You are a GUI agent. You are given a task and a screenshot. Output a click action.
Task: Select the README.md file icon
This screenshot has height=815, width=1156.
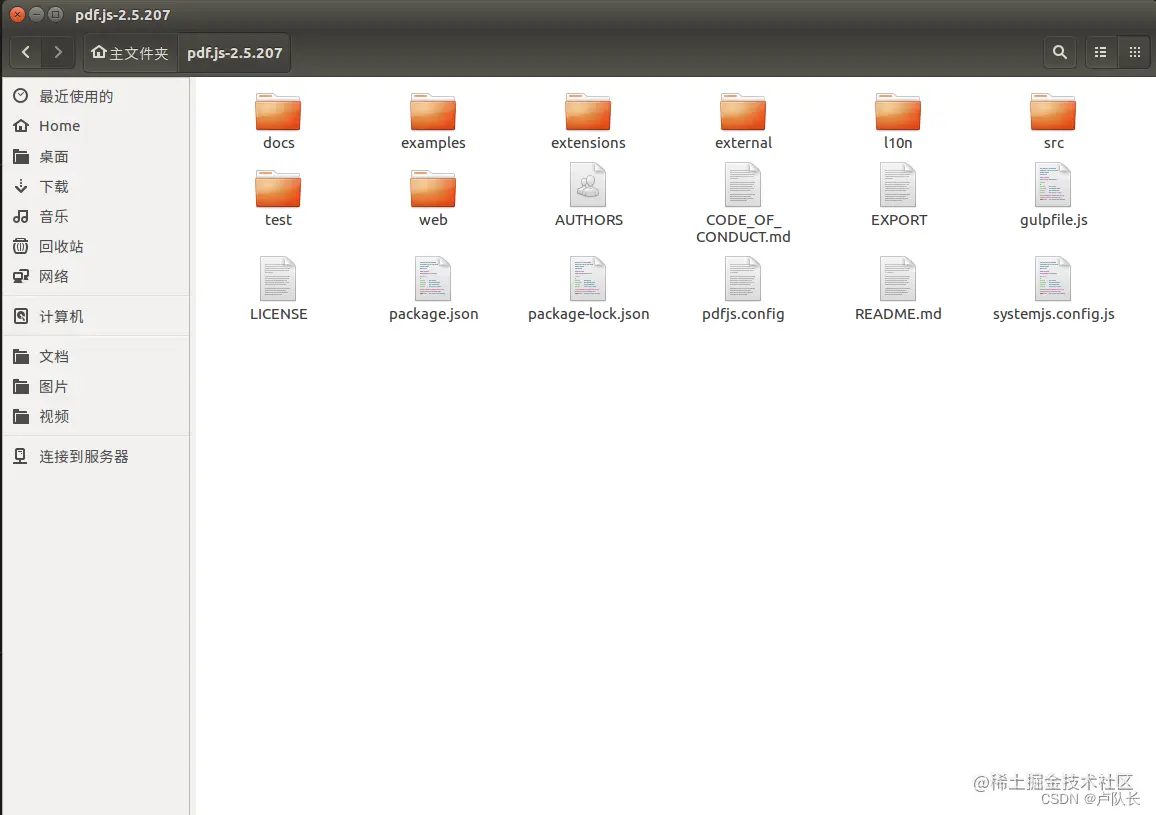[x=898, y=279]
